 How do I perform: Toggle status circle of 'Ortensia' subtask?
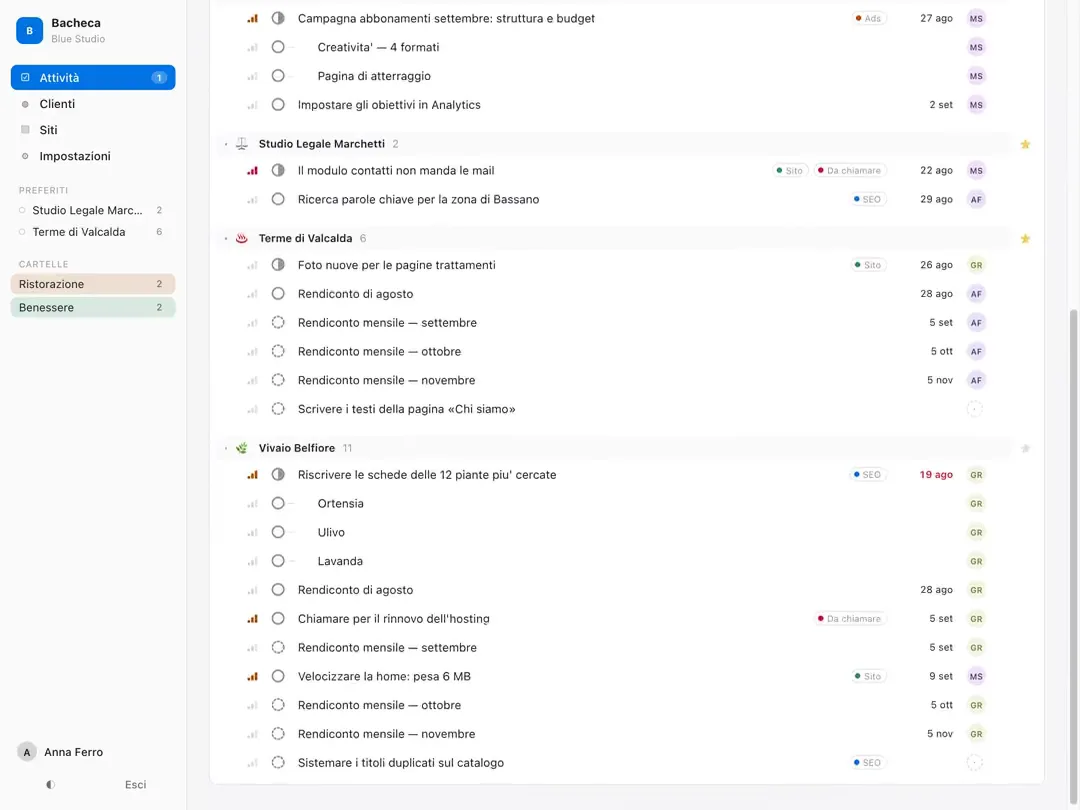278,503
